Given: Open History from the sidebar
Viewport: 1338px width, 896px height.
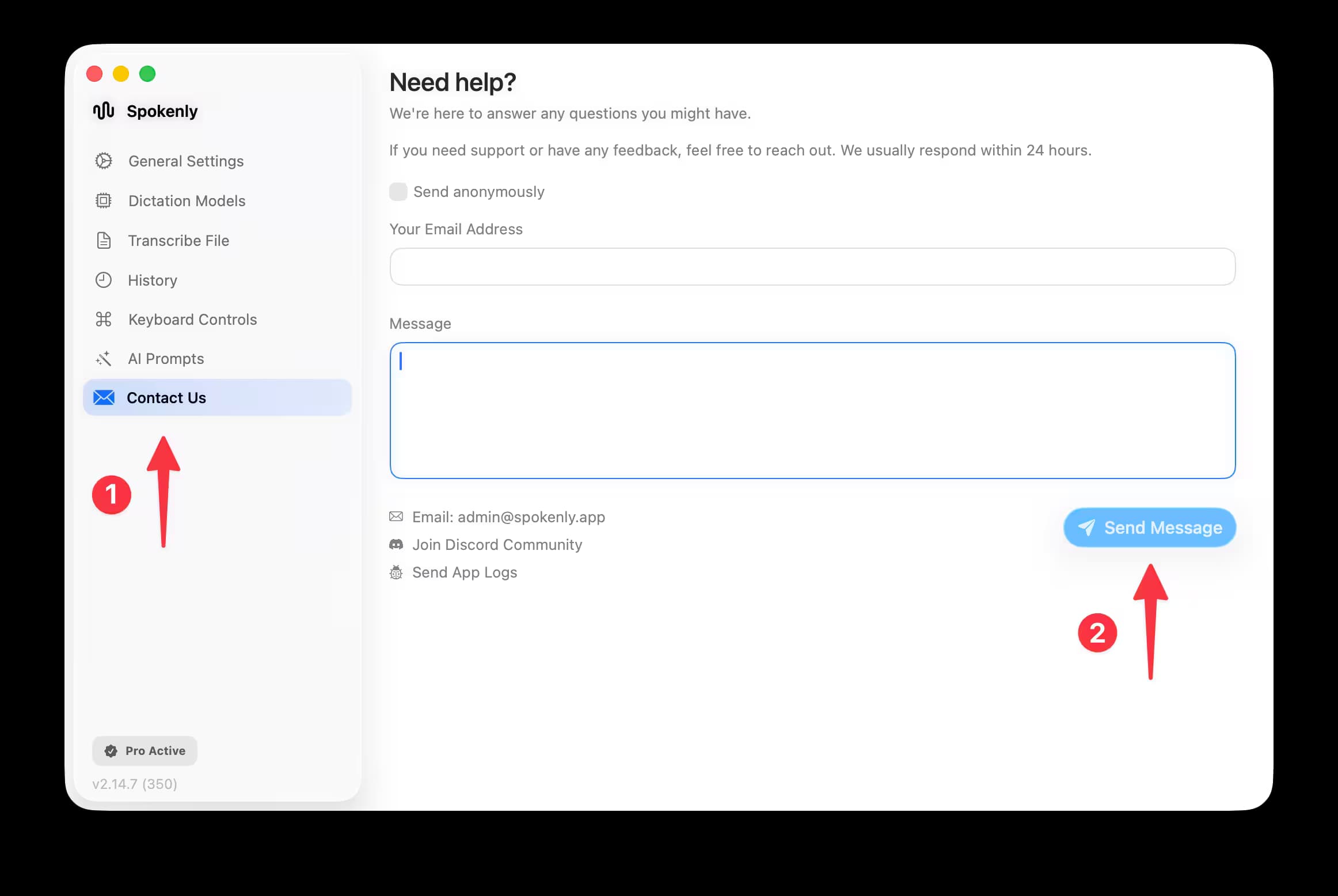Looking at the screenshot, I should pos(153,280).
